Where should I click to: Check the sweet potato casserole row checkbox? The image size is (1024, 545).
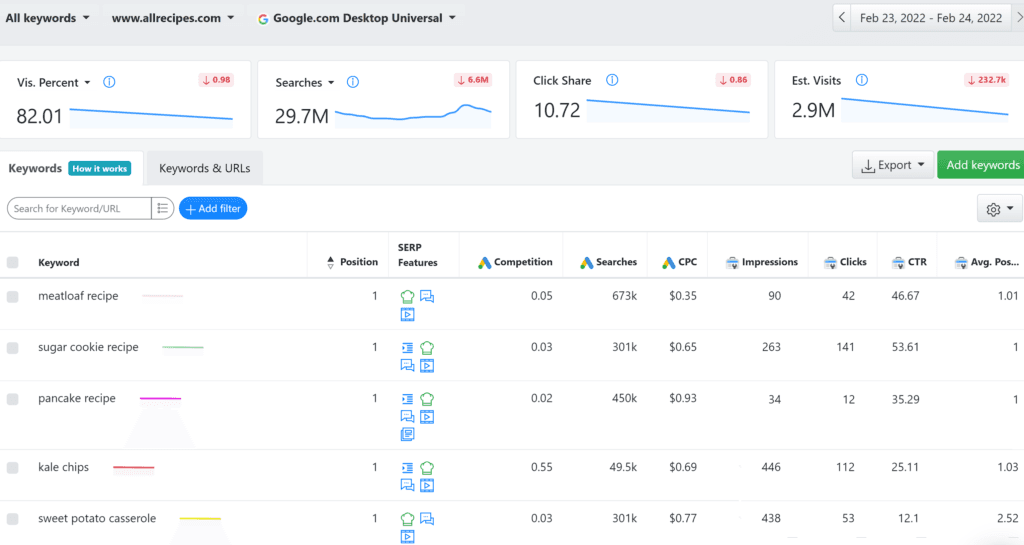coord(12,519)
